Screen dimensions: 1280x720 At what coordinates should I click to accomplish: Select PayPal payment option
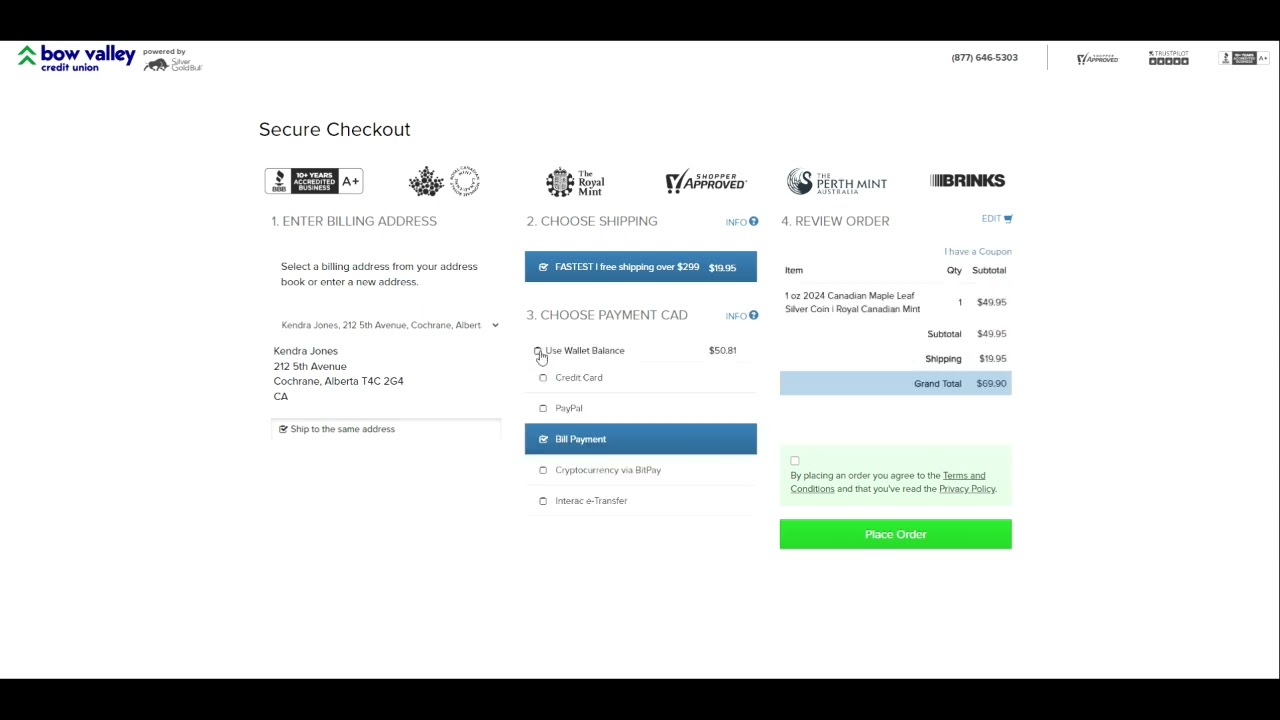(641, 408)
